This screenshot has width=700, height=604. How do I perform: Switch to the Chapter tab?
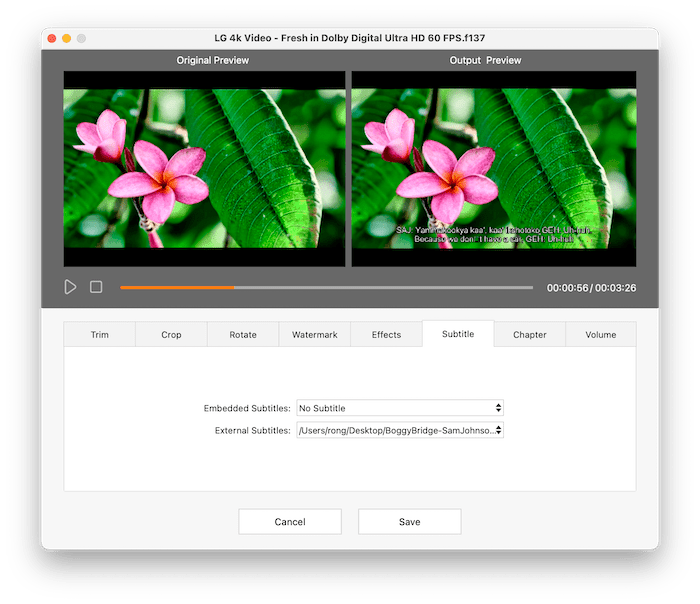[529, 335]
